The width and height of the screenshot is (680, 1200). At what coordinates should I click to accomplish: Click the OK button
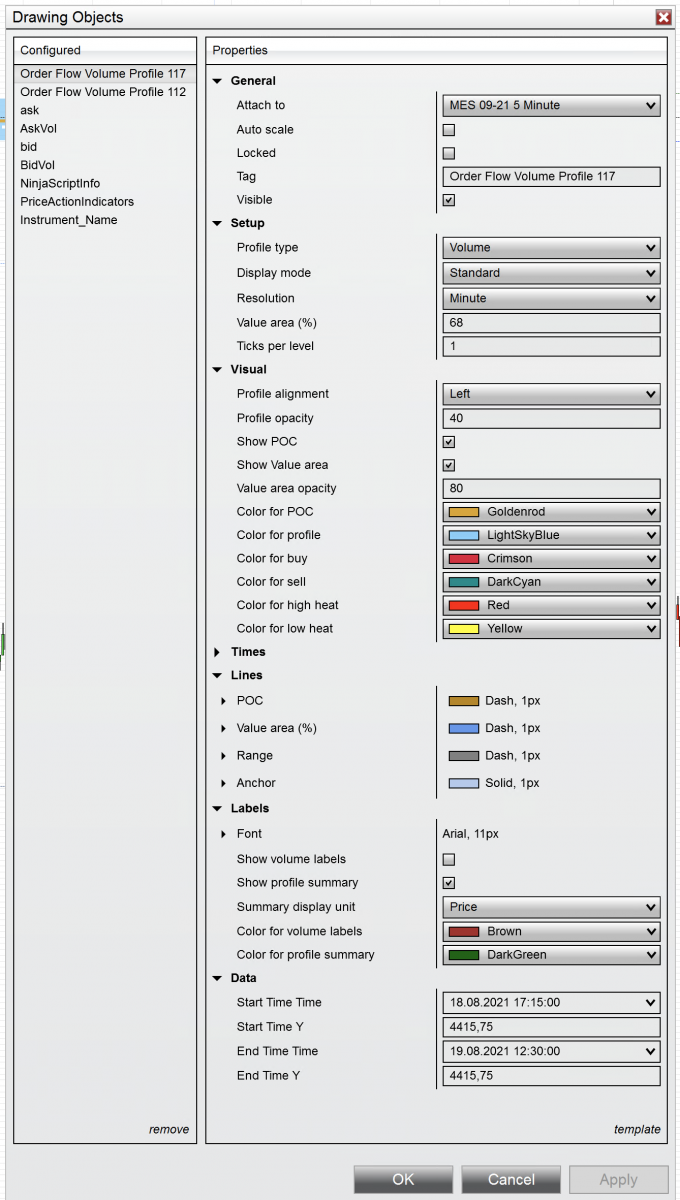[x=403, y=1179]
